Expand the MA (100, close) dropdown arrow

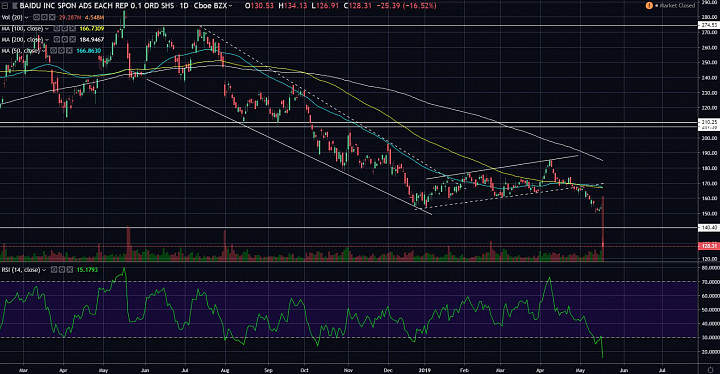pyautogui.click(x=47, y=28)
